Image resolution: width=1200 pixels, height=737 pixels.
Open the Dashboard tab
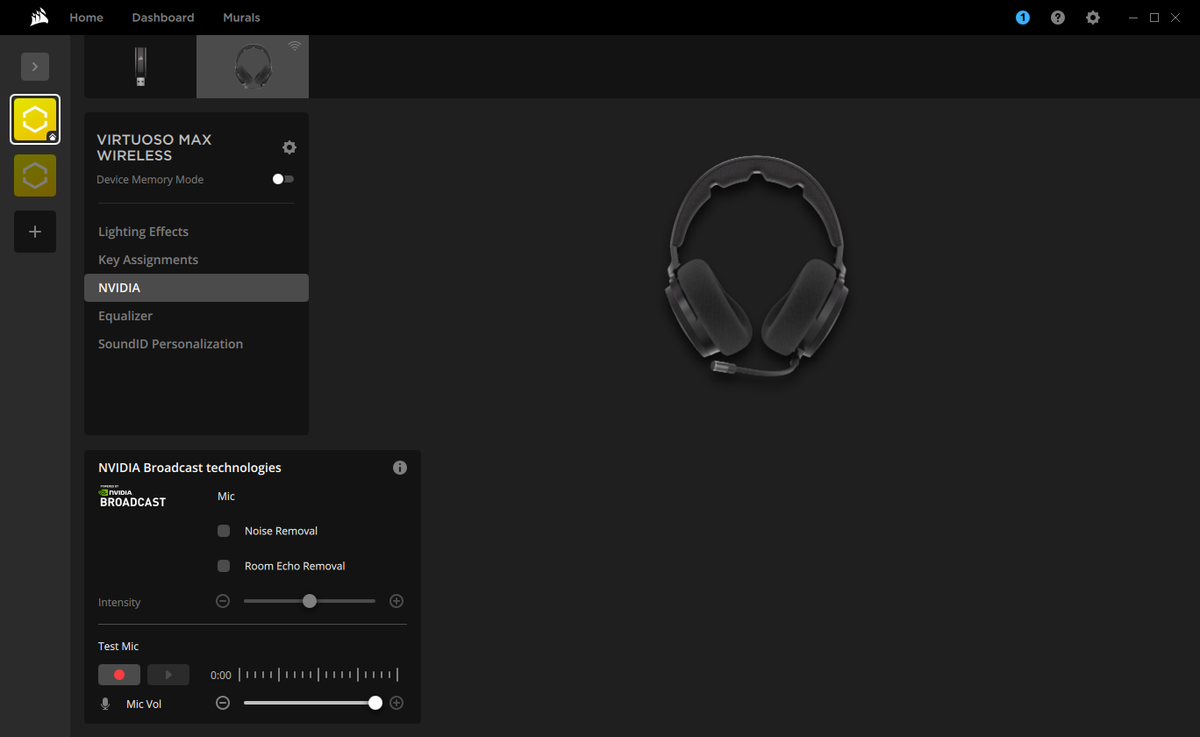click(163, 18)
